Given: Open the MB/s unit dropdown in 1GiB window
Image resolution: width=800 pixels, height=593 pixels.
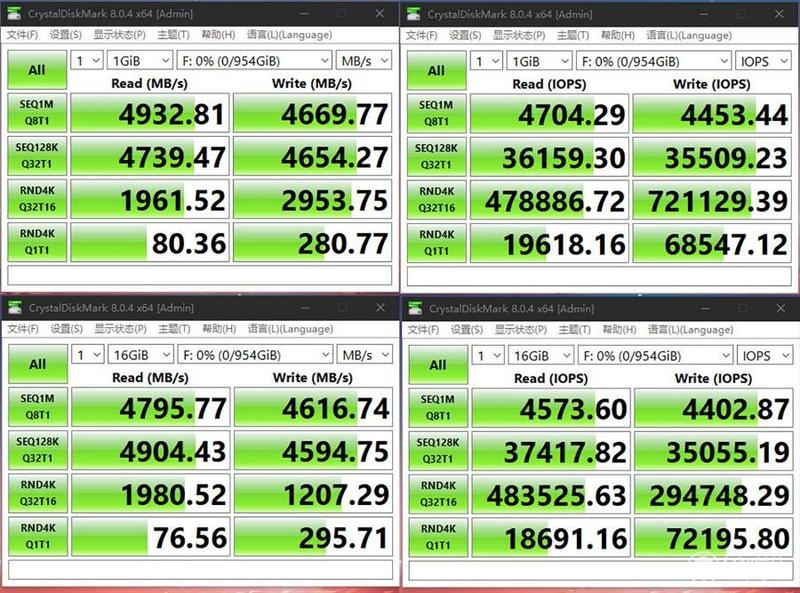Looking at the screenshot, I should click(x=364, y=61).
